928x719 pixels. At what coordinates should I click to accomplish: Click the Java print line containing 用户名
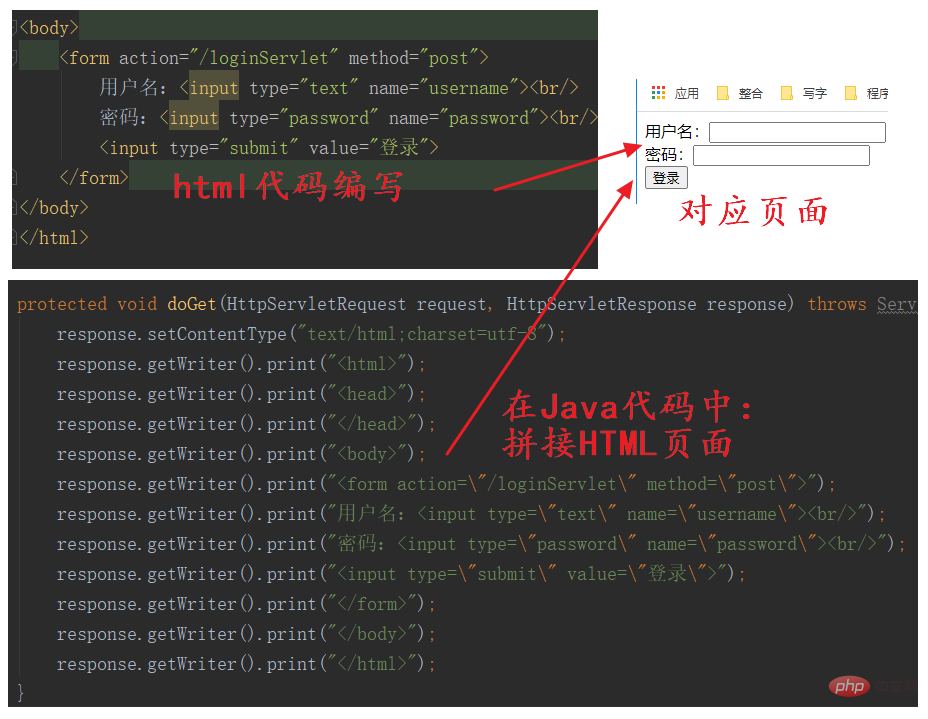(471, 514)
